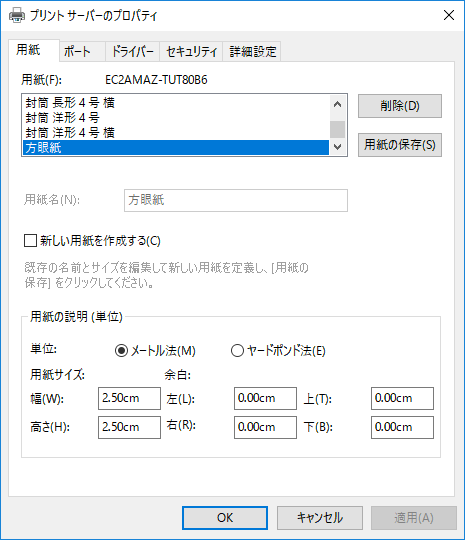This screenshot has width=465, height=540.
Task: Click the printer icon in the title bar
Action: (17, 15)
